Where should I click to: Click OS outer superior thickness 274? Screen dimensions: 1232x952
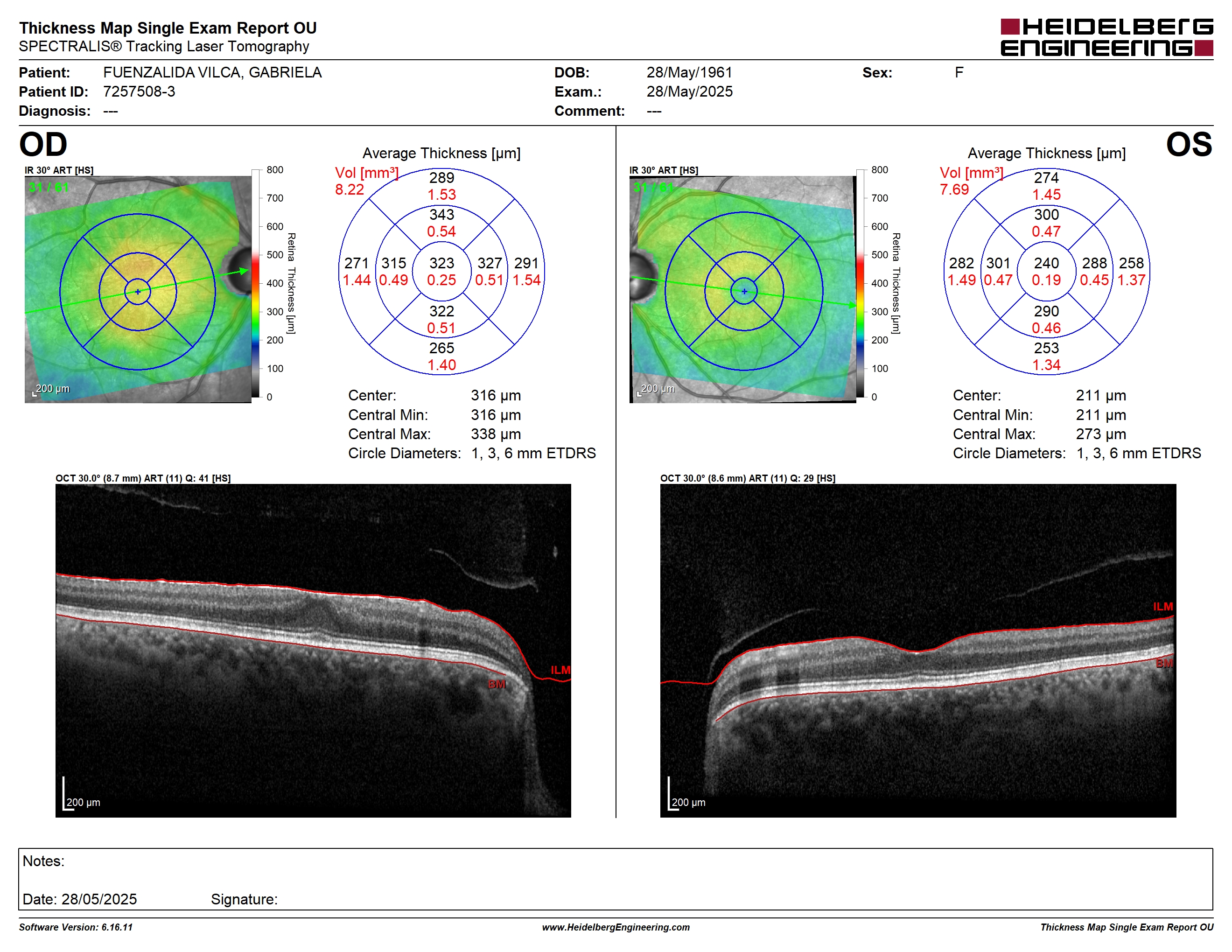[x=1046, y=178]
